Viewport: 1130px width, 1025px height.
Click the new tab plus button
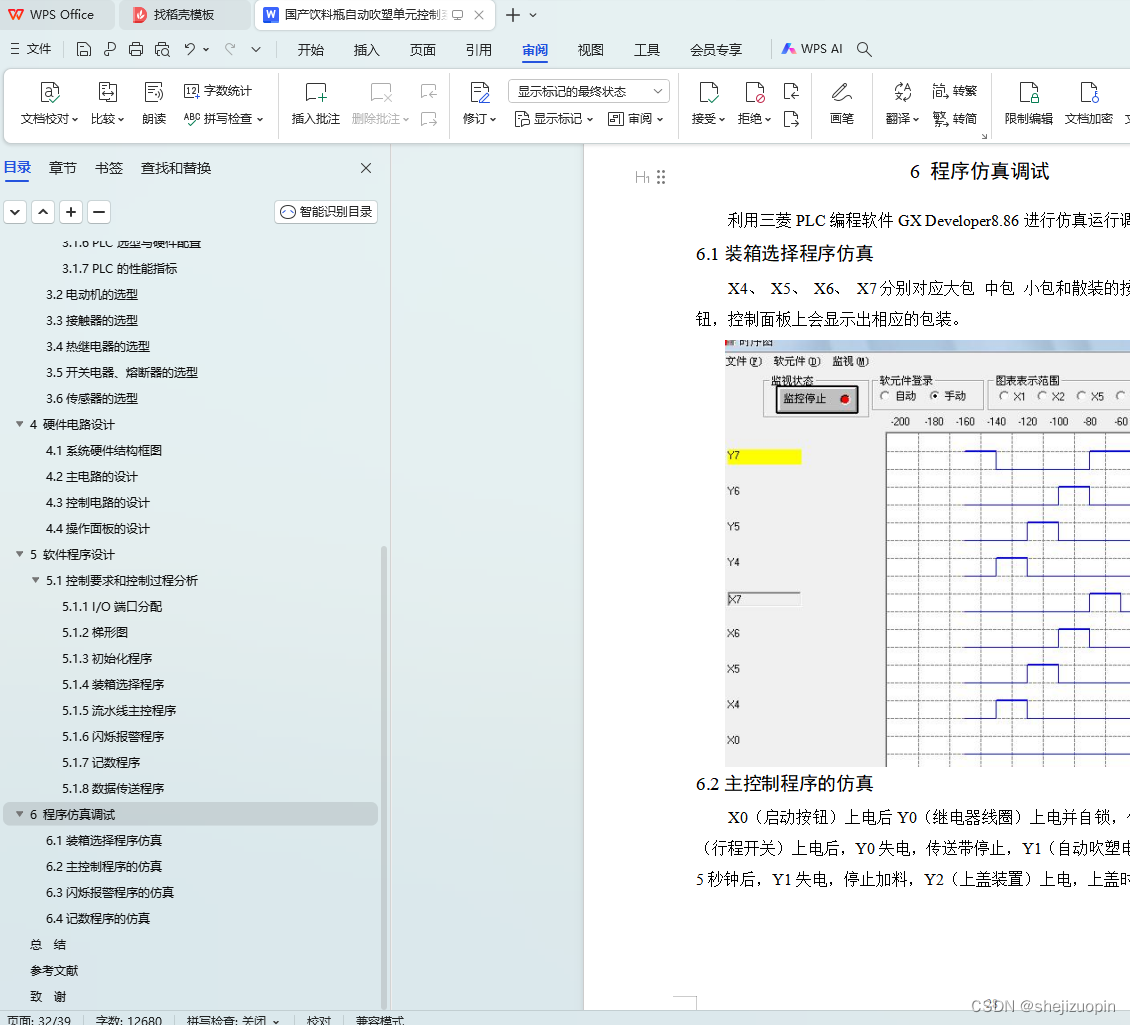tap(512, 14)
